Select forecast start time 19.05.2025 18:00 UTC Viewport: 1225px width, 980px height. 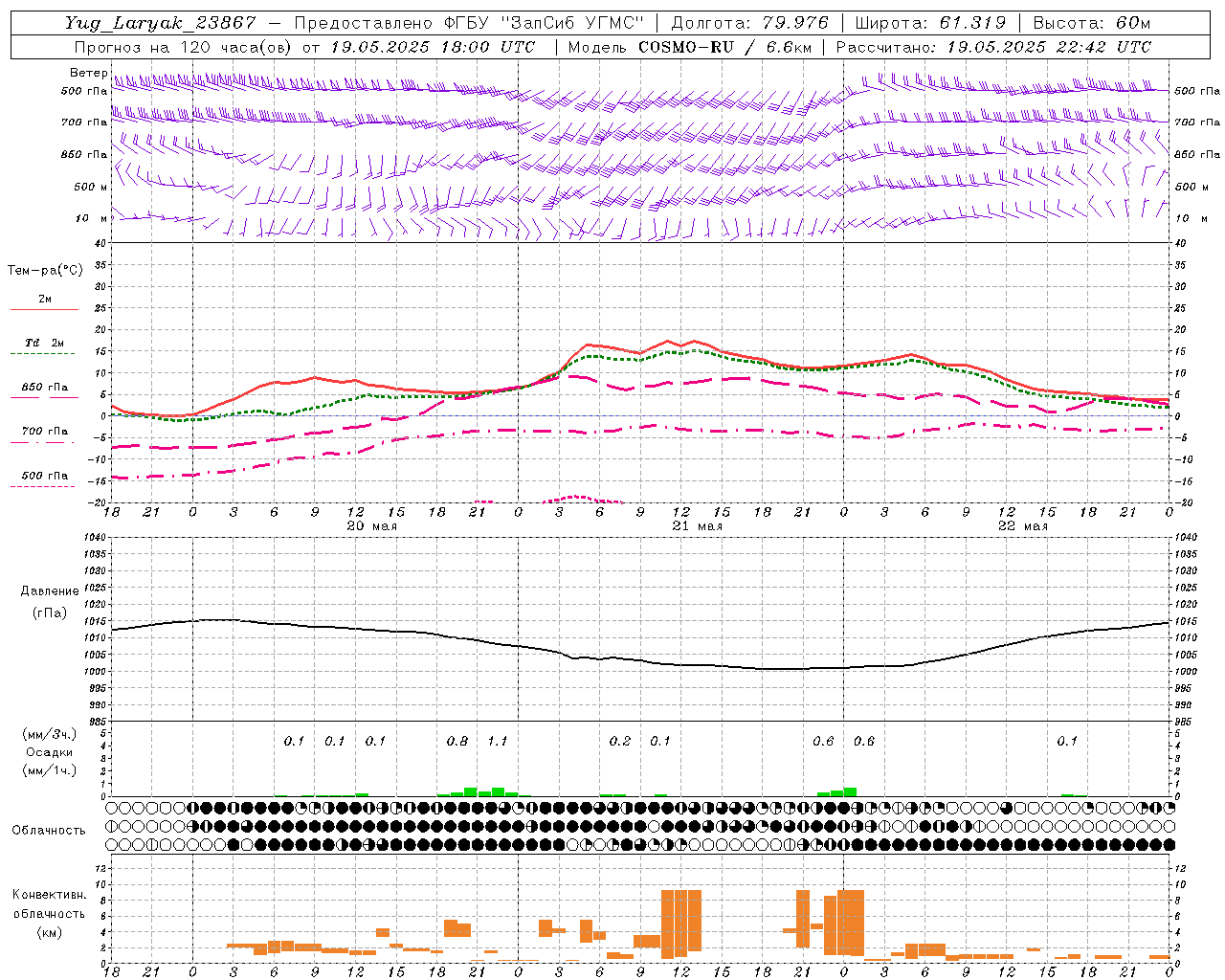[433, 47]
